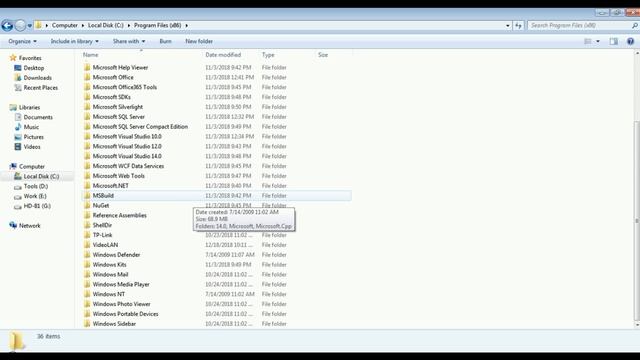Screen dimensions: 640x360
Task: Click the Microsoft Silverlight folder icon
Action: tap(87, 107)
